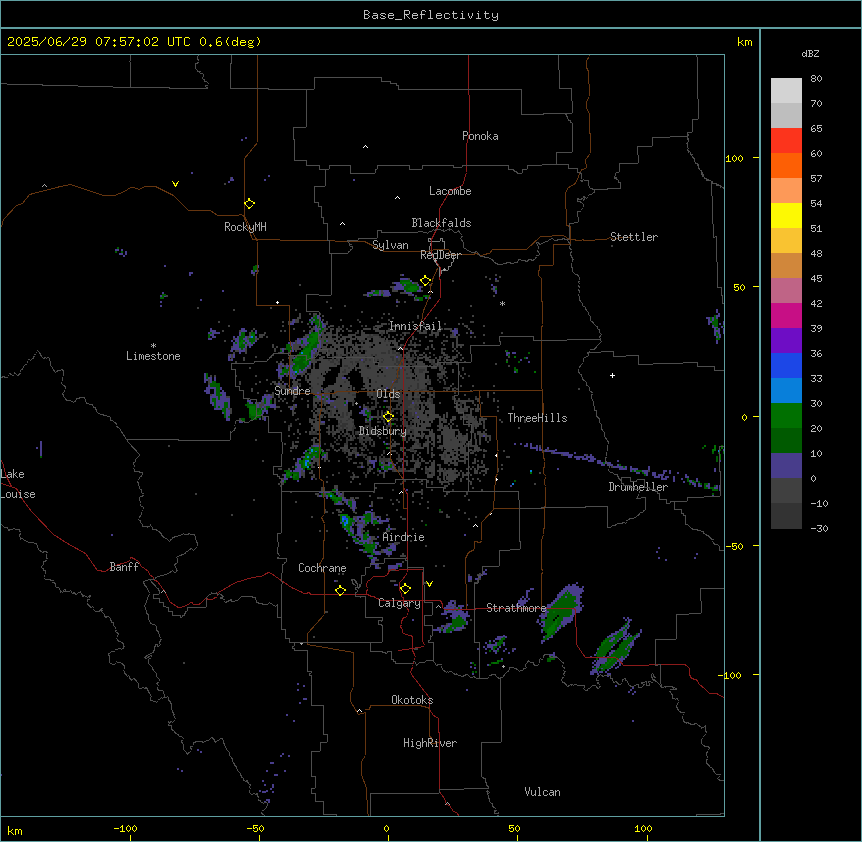
Task: Click the white asterisk above Limestone
Action: (153, 346)
